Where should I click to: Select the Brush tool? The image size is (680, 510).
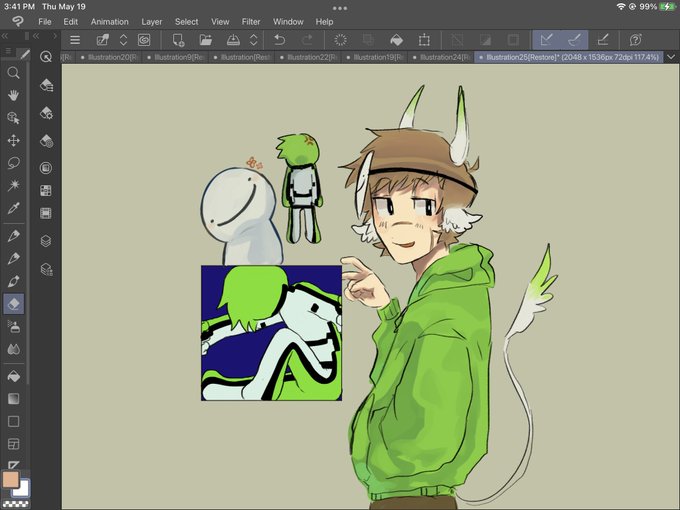click(13, 281)
